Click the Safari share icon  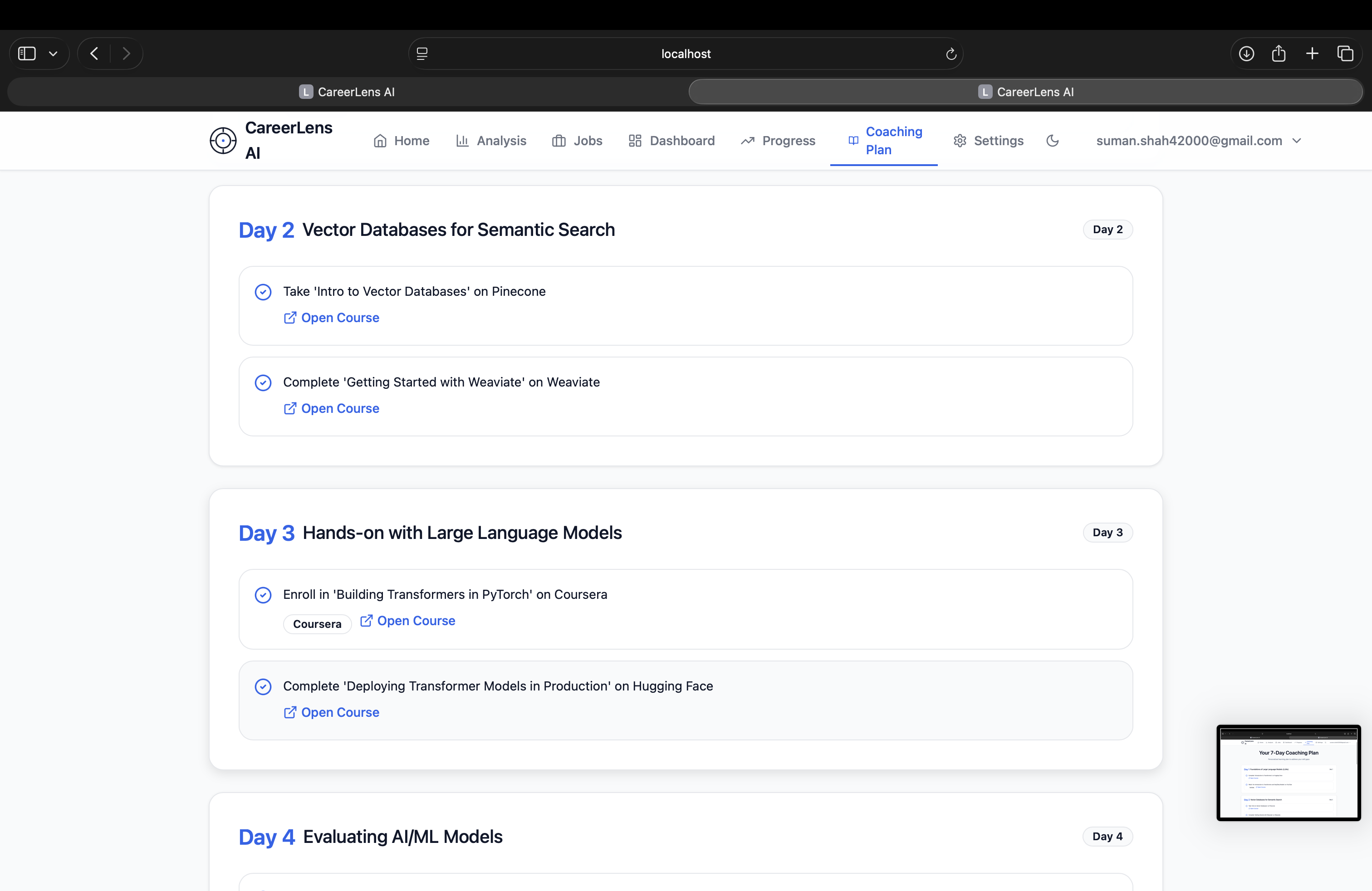pos(1279,54)
